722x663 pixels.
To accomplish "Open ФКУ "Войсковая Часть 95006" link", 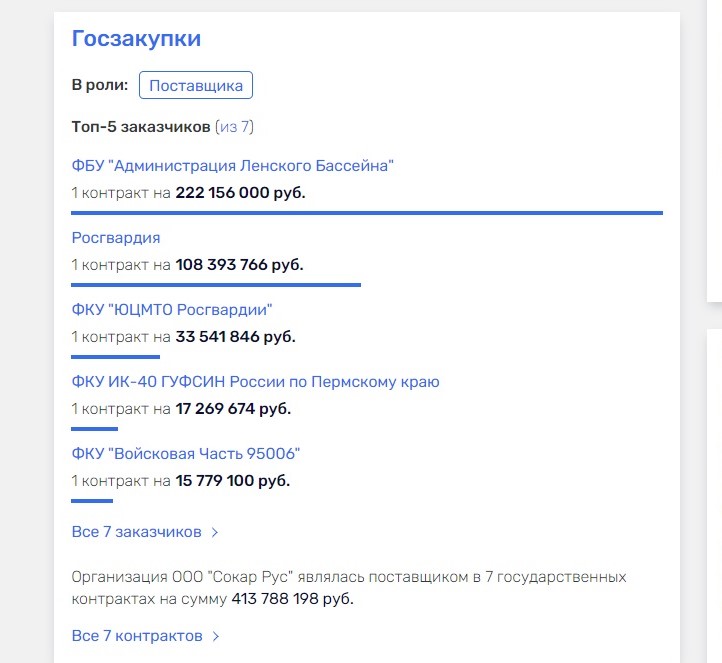I will [x=186, y=454].
